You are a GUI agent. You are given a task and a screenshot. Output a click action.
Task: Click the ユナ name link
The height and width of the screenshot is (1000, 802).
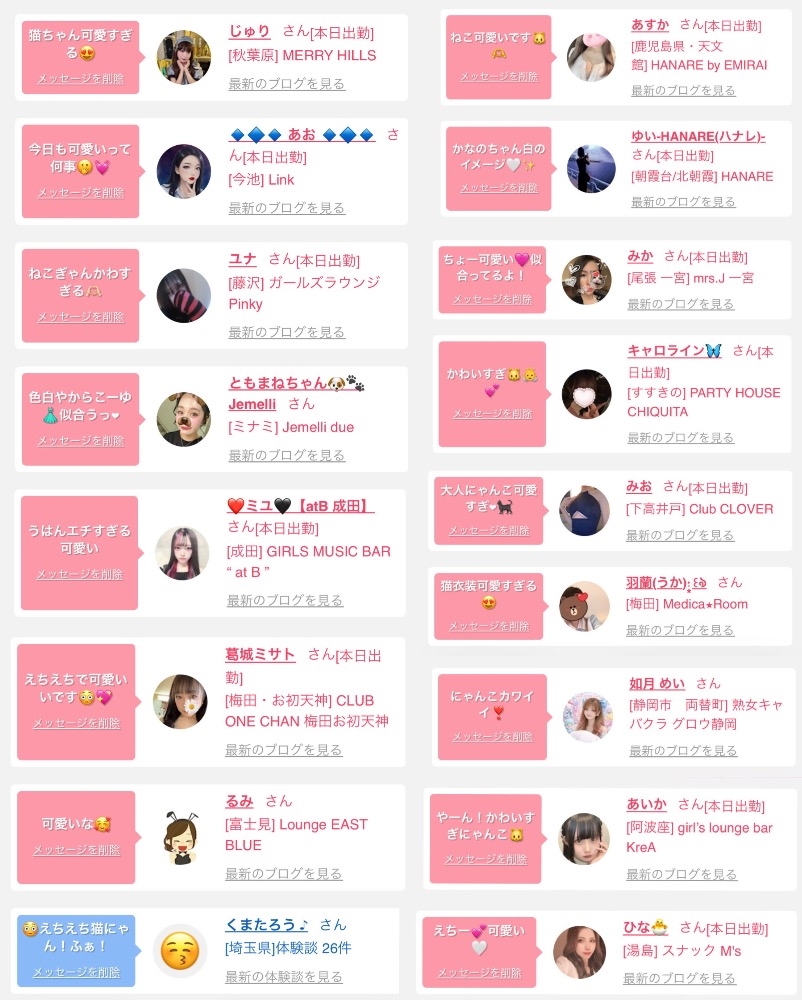click(x=242, y=259)
